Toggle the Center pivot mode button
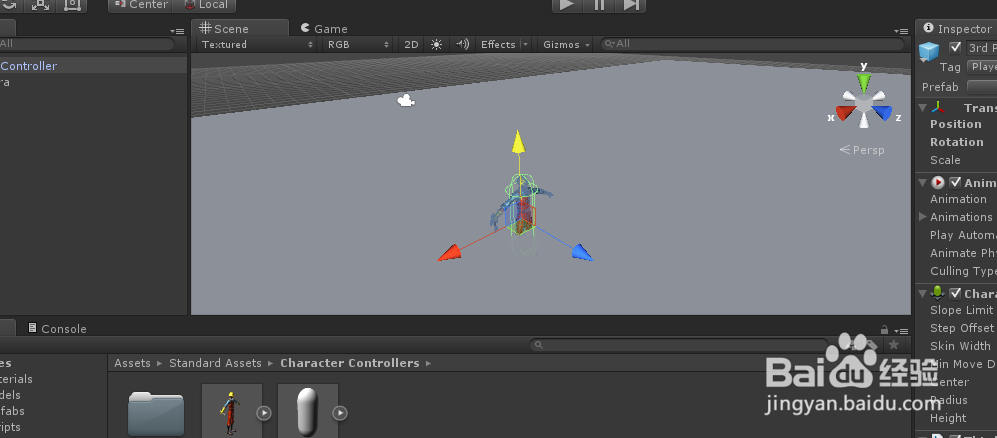This screenshot has height=438, width=997. (141, 4)
